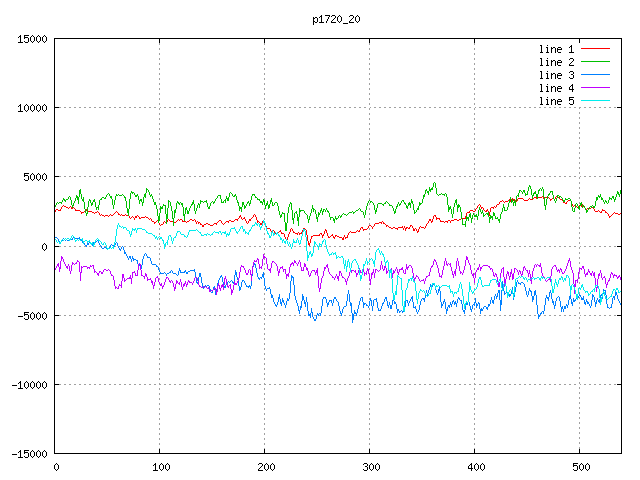Screen dimensions: 640x480
Task: Click the 500 x-axis tick label
Action: click(x=580, y=467)
